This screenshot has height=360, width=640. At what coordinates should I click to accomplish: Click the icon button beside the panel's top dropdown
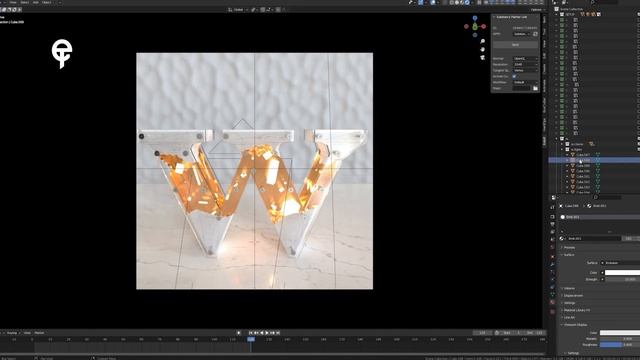coord(535,34)
